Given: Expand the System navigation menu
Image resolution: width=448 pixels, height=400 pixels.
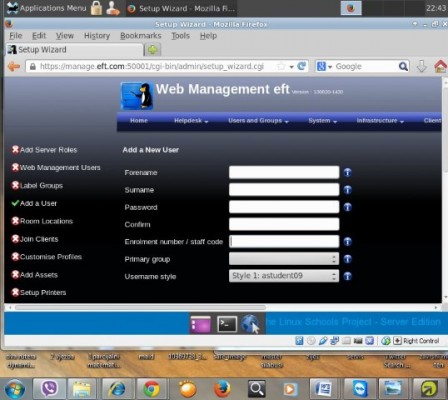Looking at the screenshot, I should coord(322,121).
